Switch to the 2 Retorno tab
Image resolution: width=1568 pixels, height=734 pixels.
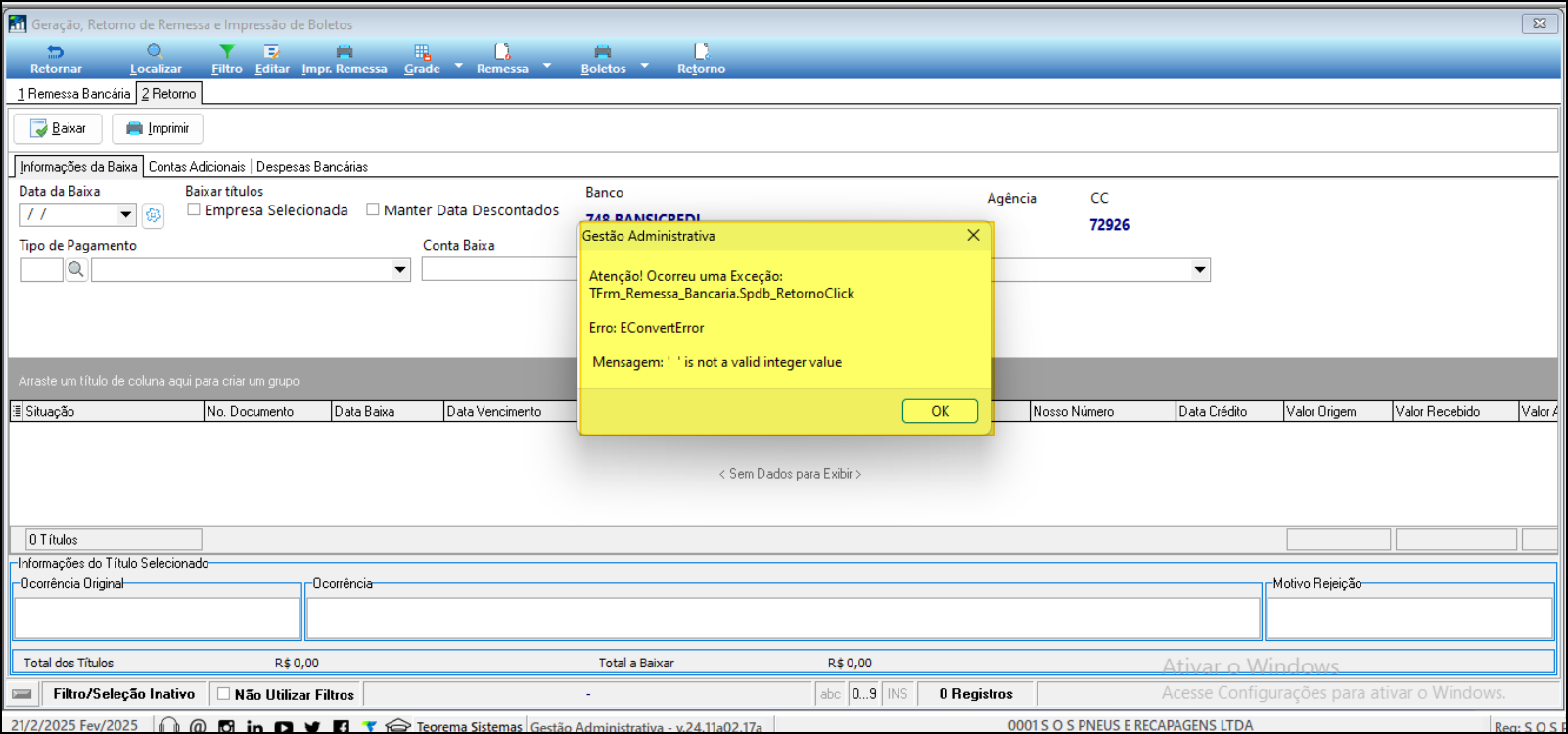(169, 94)
